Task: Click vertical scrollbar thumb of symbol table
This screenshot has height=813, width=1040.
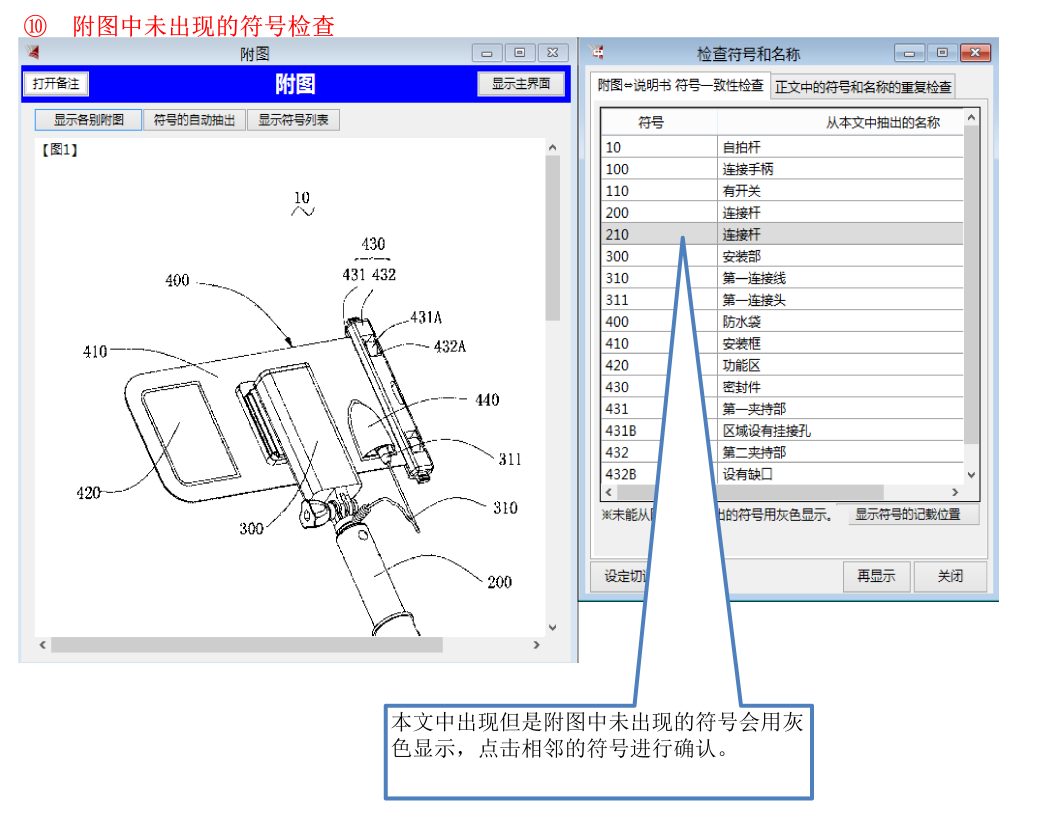Action: [x=971, y=284]
